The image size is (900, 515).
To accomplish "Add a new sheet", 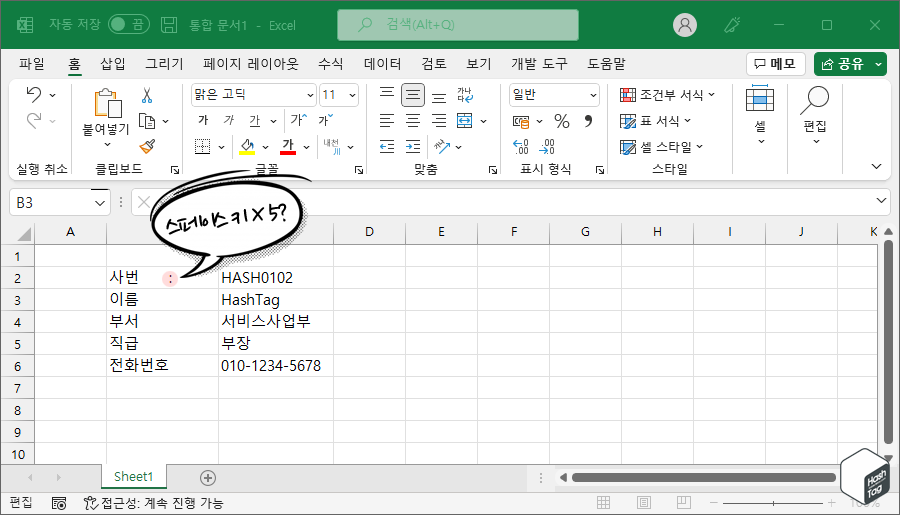I will click(208, 478).
